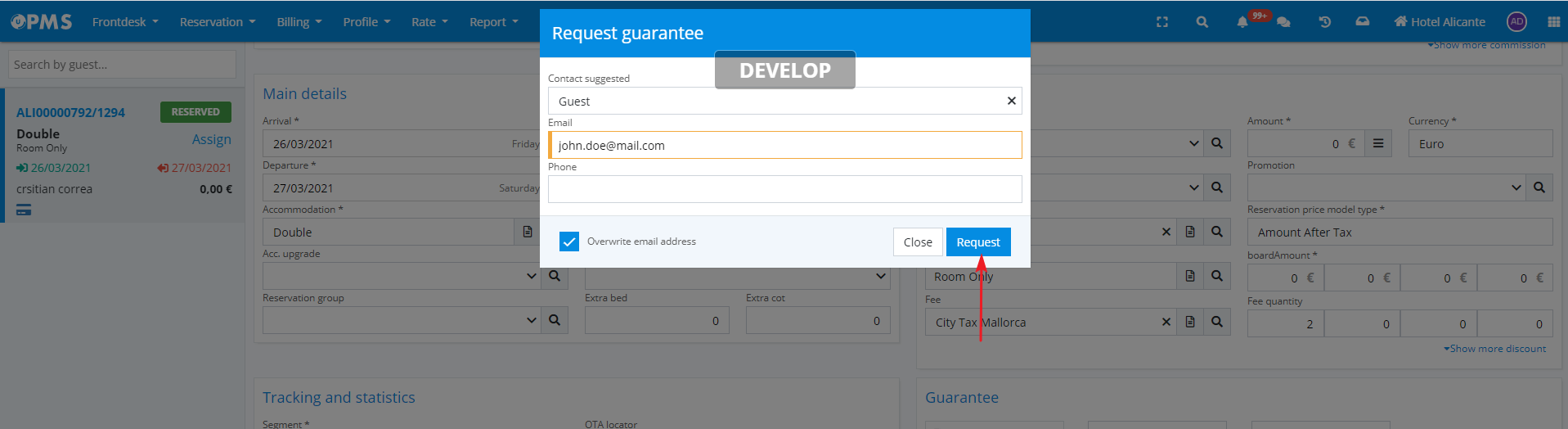Uncheck Overwrite email address checkbox

pos(569,242)
